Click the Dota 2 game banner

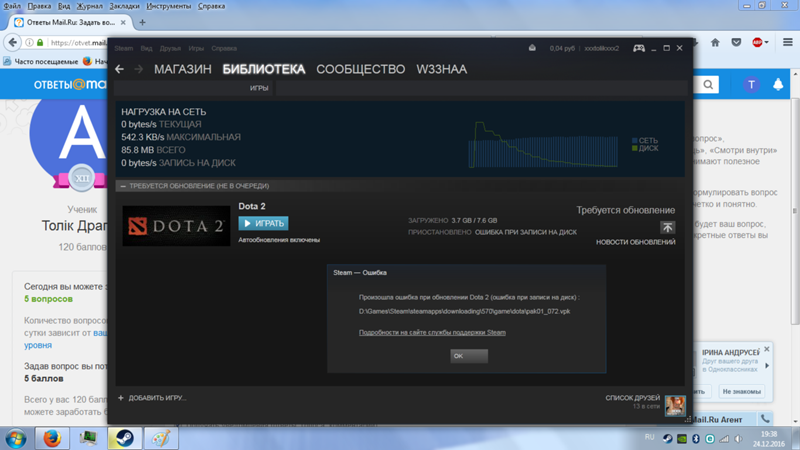click(177, 226)
